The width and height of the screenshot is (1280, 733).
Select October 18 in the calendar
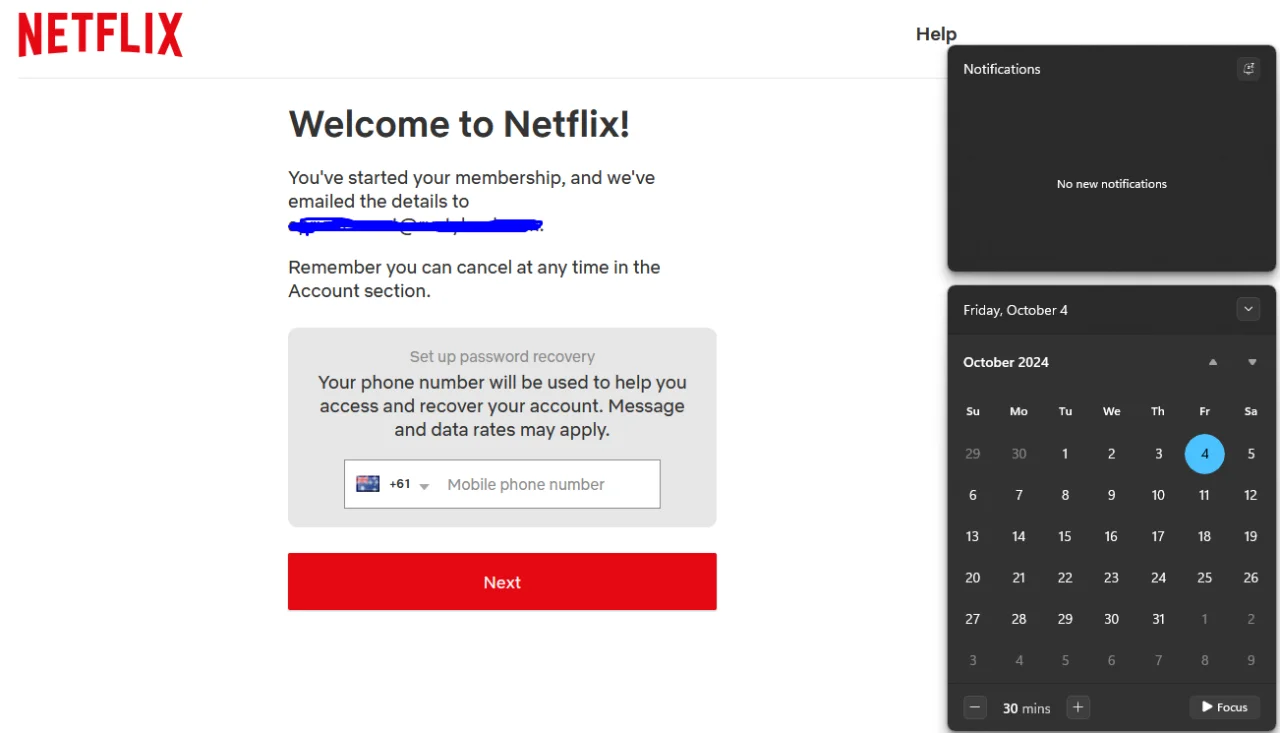[1205, 537]
